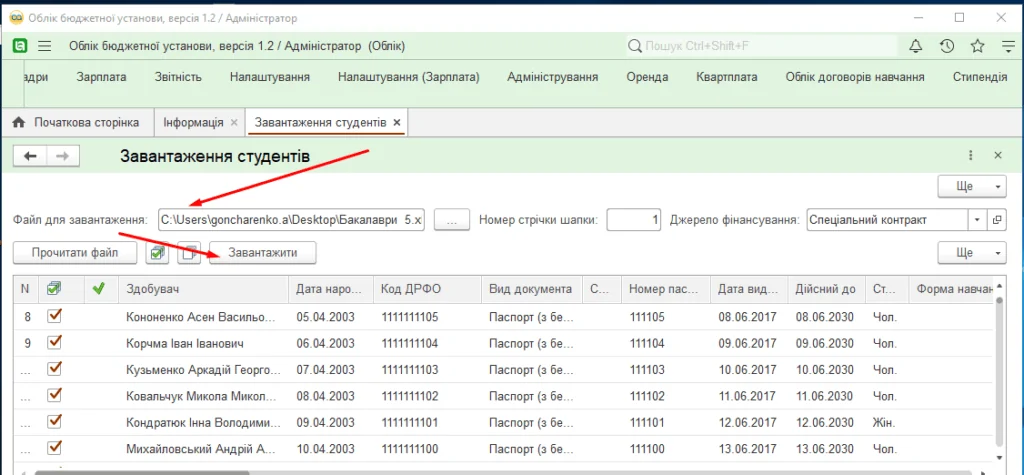The width and height of the screenshot is (1024, 475).
Task: Sort by Код ДРФО column header
Action: click(x=426, y=289)
